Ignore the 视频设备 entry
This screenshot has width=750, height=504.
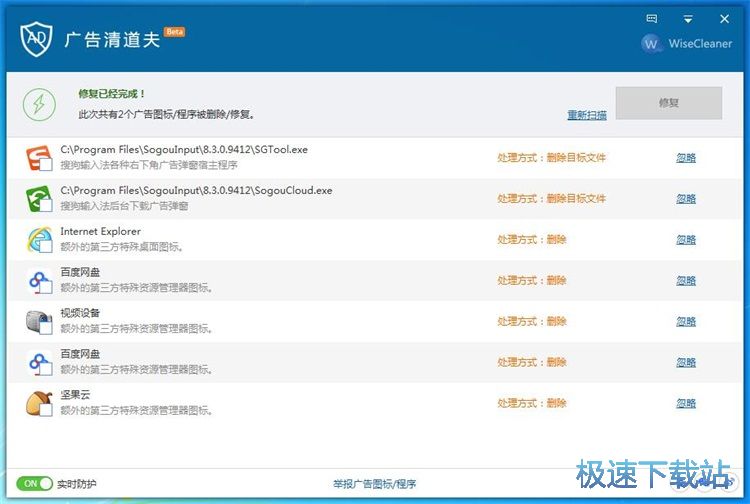coord(686,322)
